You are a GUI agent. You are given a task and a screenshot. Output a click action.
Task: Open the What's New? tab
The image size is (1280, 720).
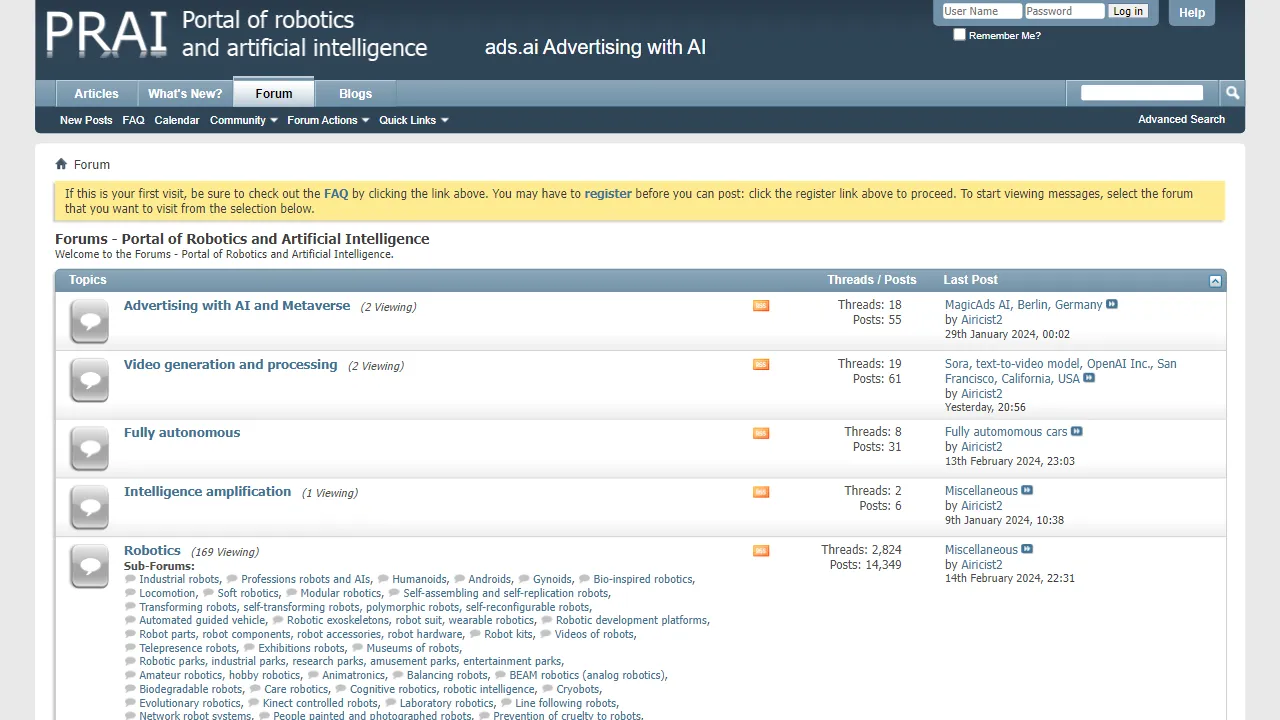pyautogui.click(x=185, y=94)
